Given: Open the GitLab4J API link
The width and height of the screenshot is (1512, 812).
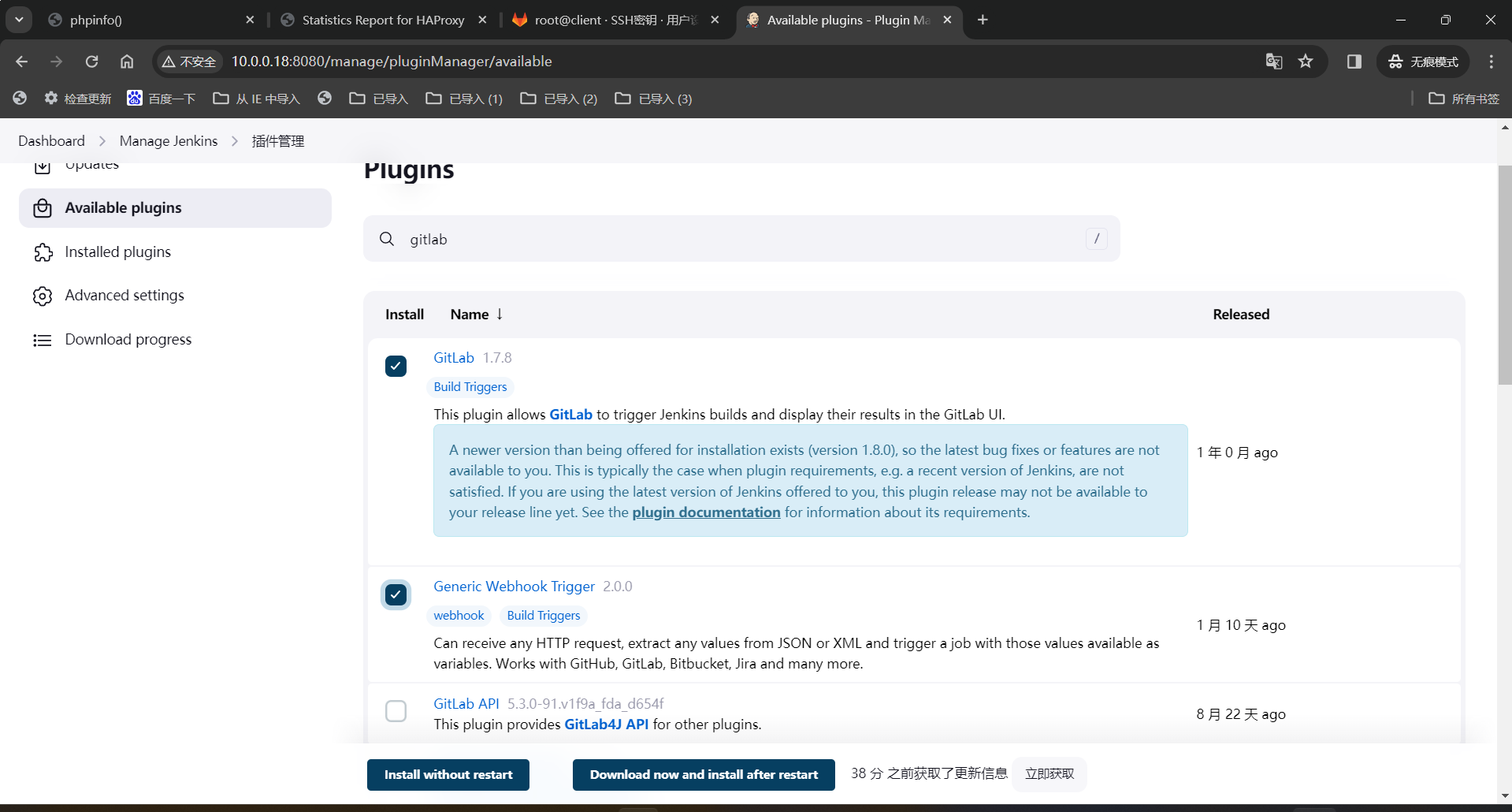Looking at the screenshot, I should pyautogui.click(x=607, y=724).
